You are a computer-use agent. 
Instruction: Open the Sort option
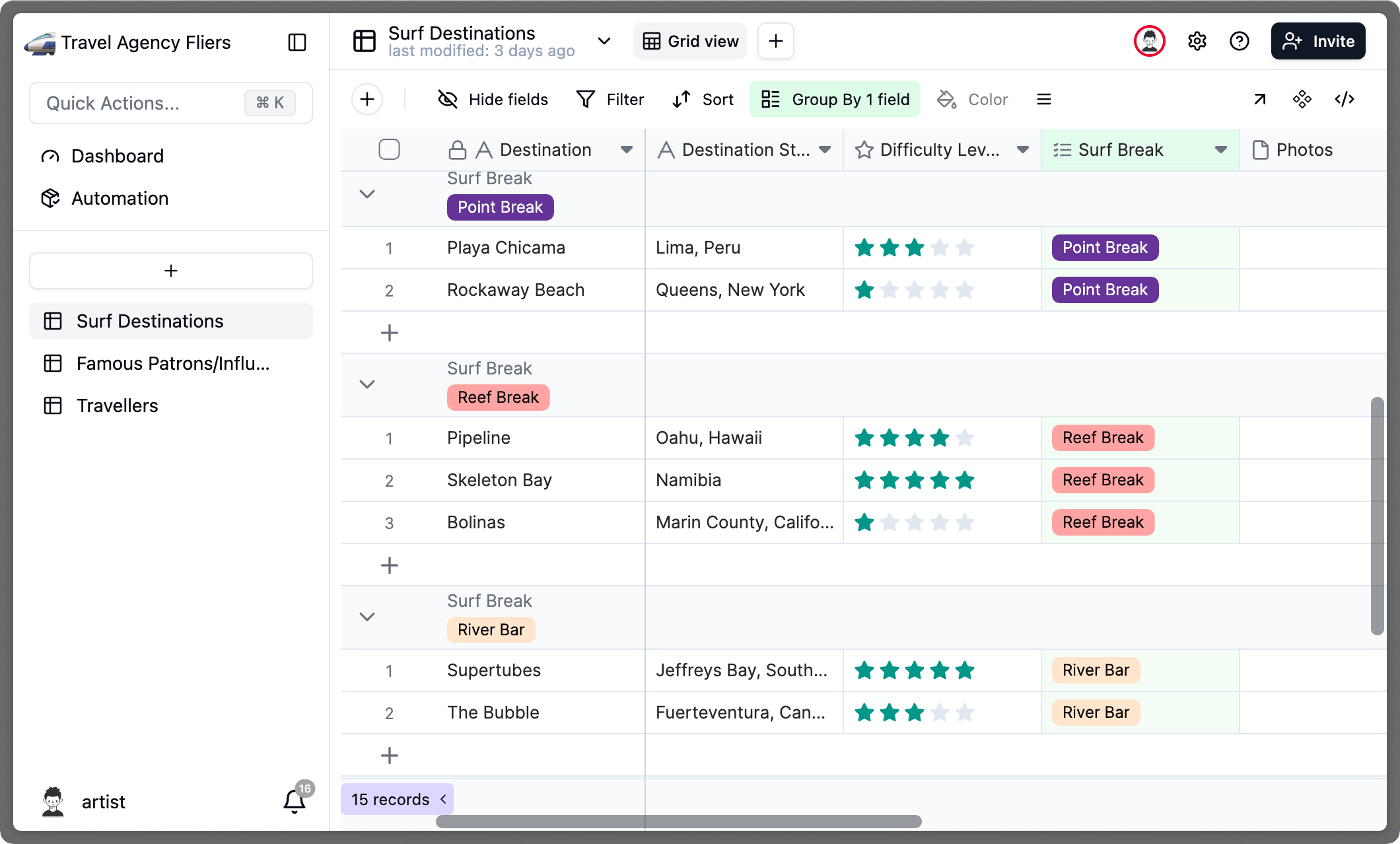click(x=703, y=99)
